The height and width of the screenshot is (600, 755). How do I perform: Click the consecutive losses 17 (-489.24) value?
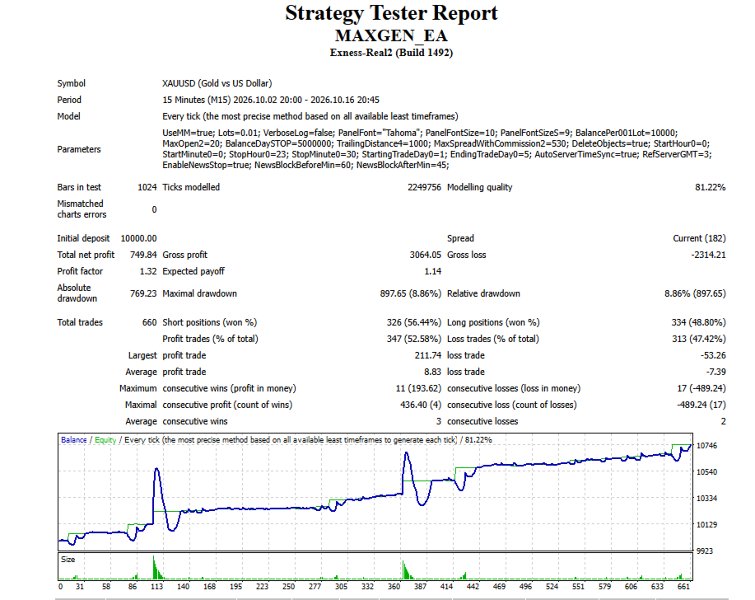(x=701, y=388)
